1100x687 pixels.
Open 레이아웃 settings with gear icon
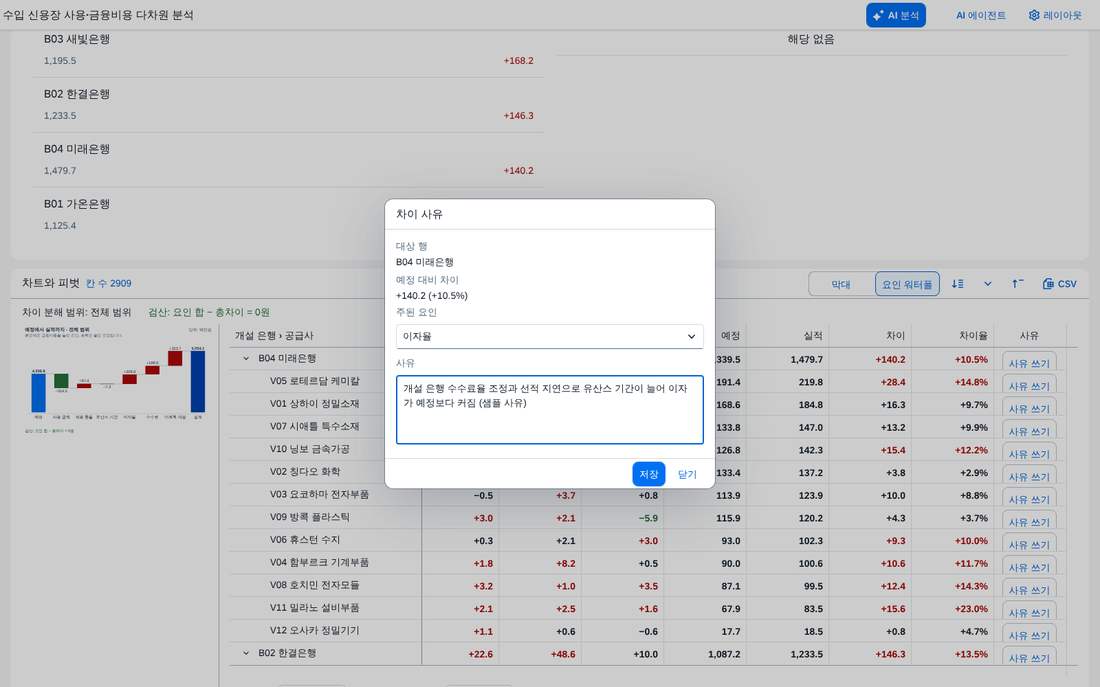[x=1055, y=15]
